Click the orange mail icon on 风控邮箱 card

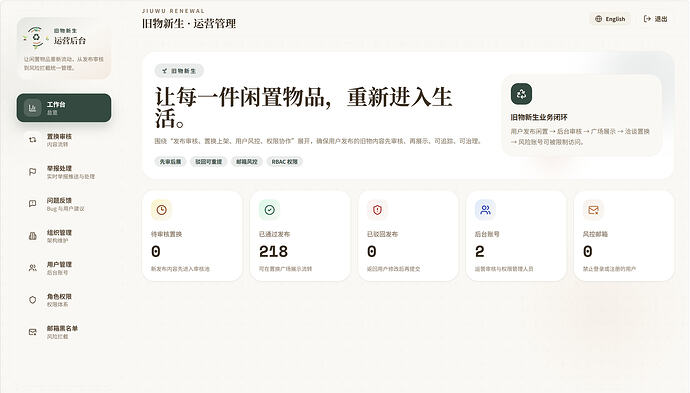point(593,210)
